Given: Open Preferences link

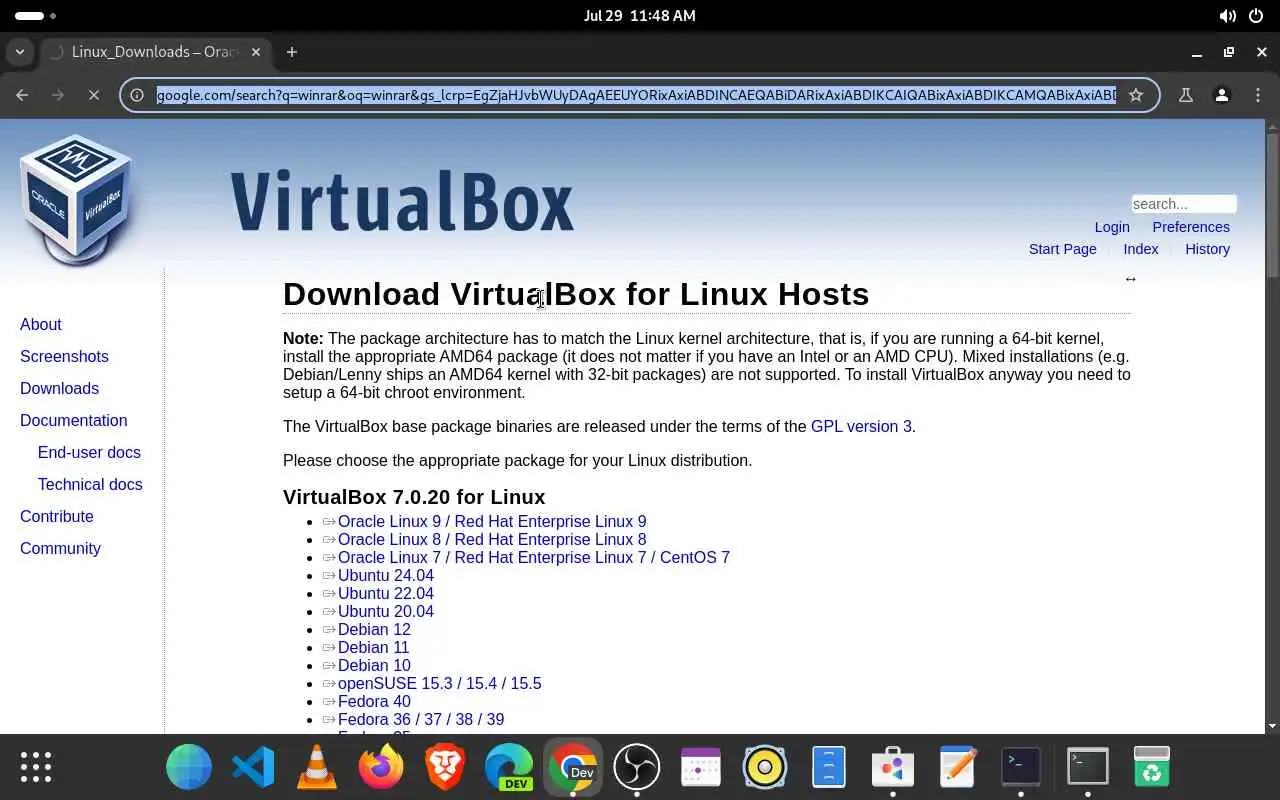Looking at the screenshot, I should coord(1191,227).
